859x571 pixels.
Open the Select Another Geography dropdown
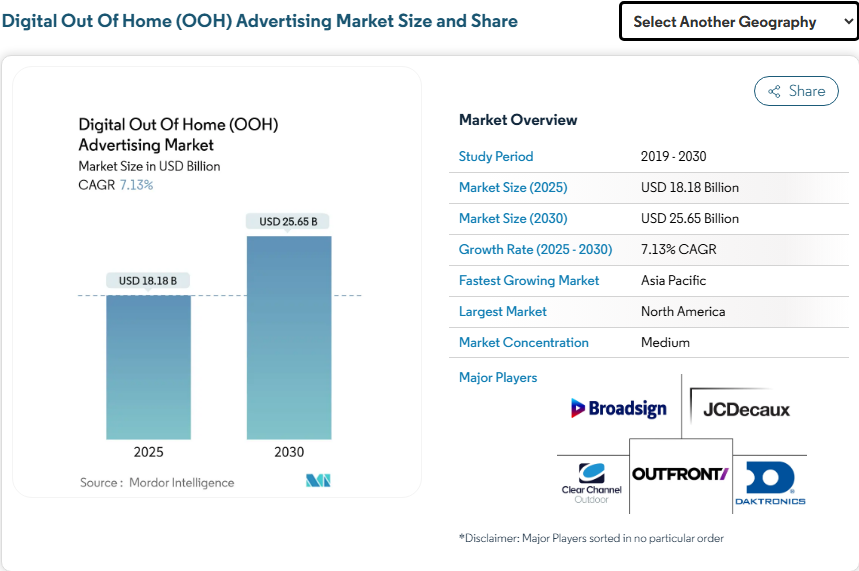click(738, 21)
